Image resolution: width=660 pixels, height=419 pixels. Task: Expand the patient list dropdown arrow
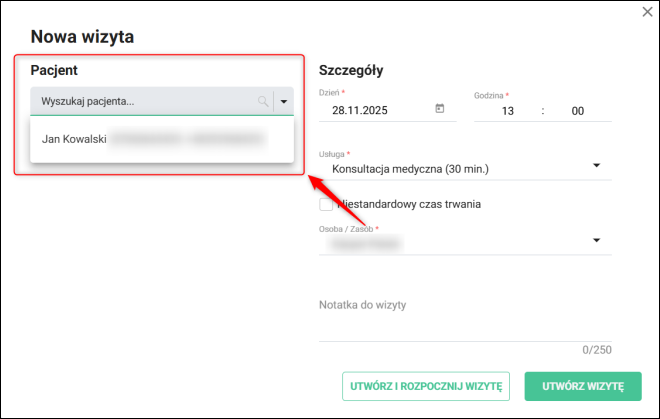285,101
